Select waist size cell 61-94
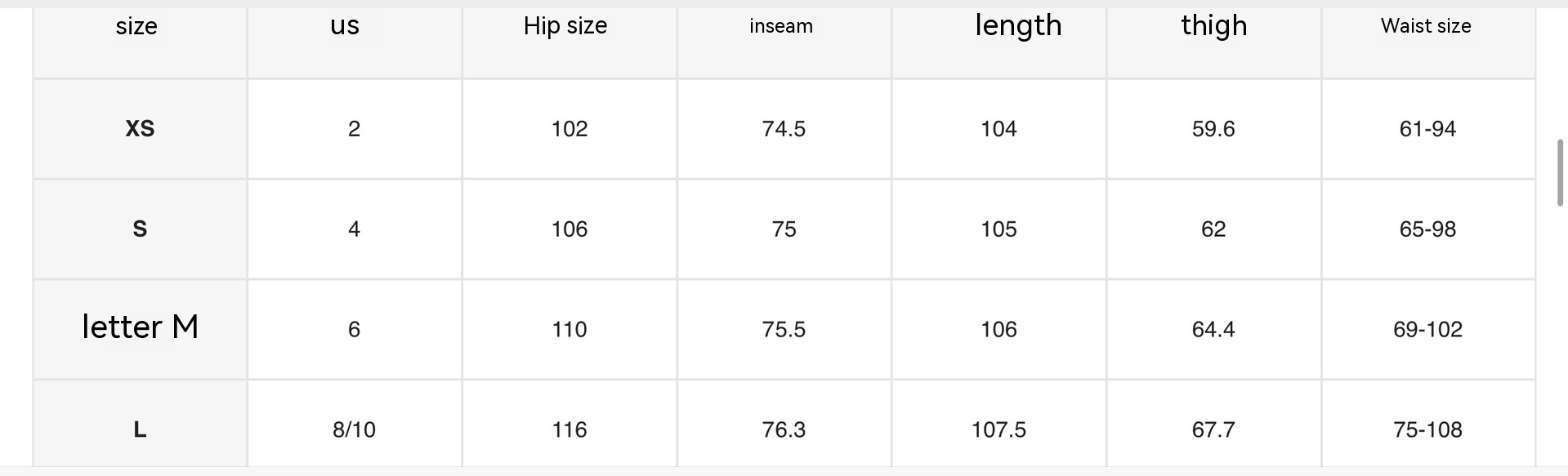 (x=1427, y=129)
